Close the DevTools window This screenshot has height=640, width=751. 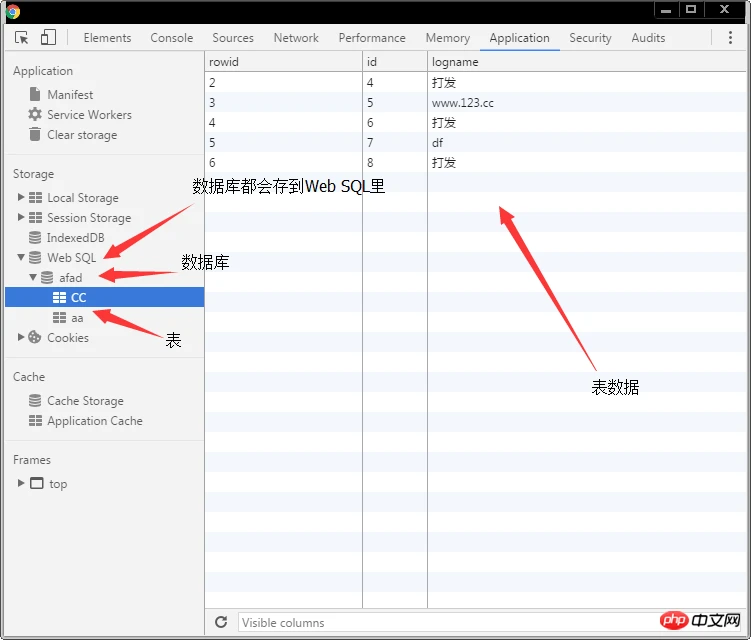(x=724, y=9)
